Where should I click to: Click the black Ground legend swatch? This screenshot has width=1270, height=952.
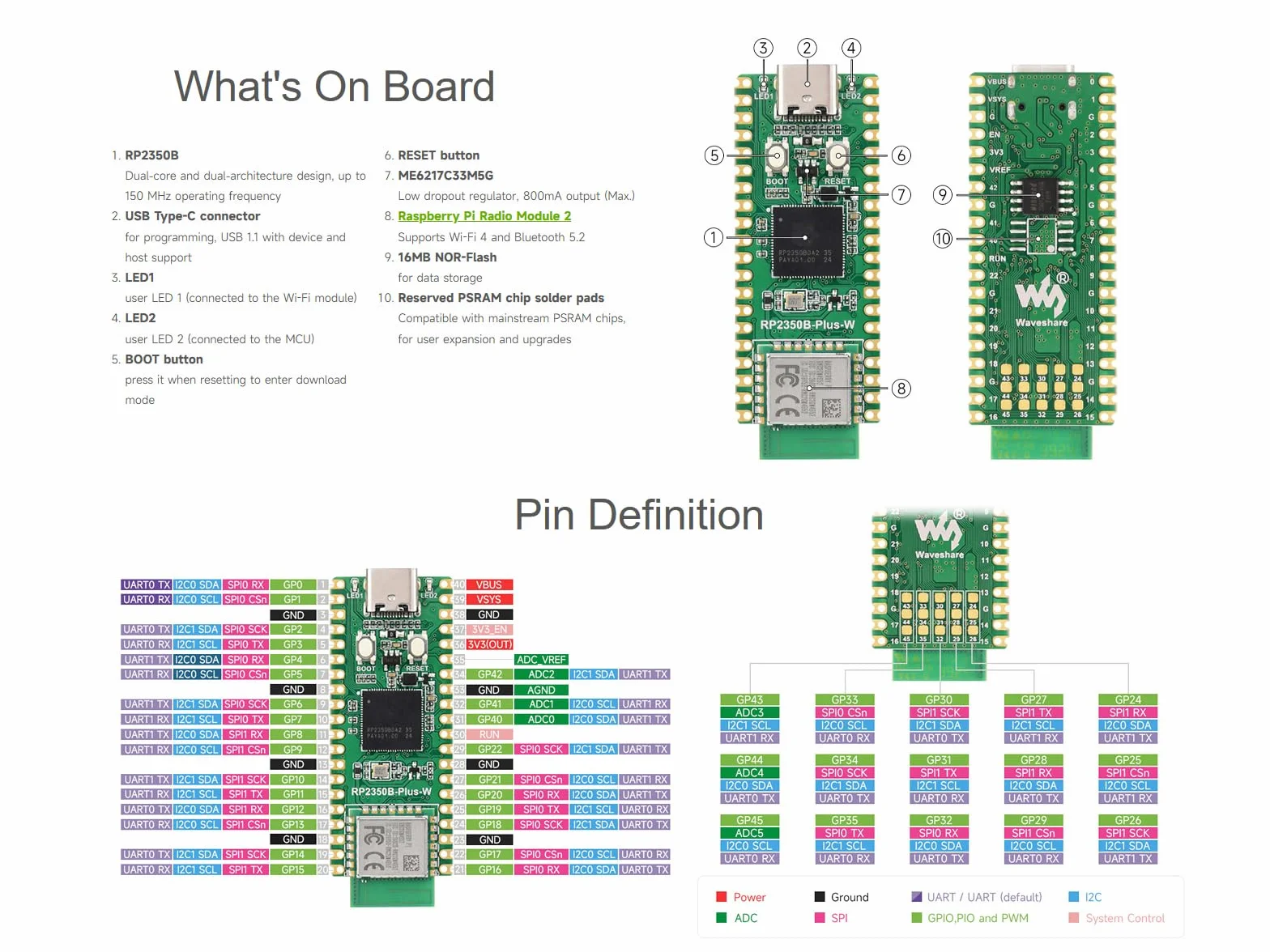pyautogui.click(x=820, y=897)
